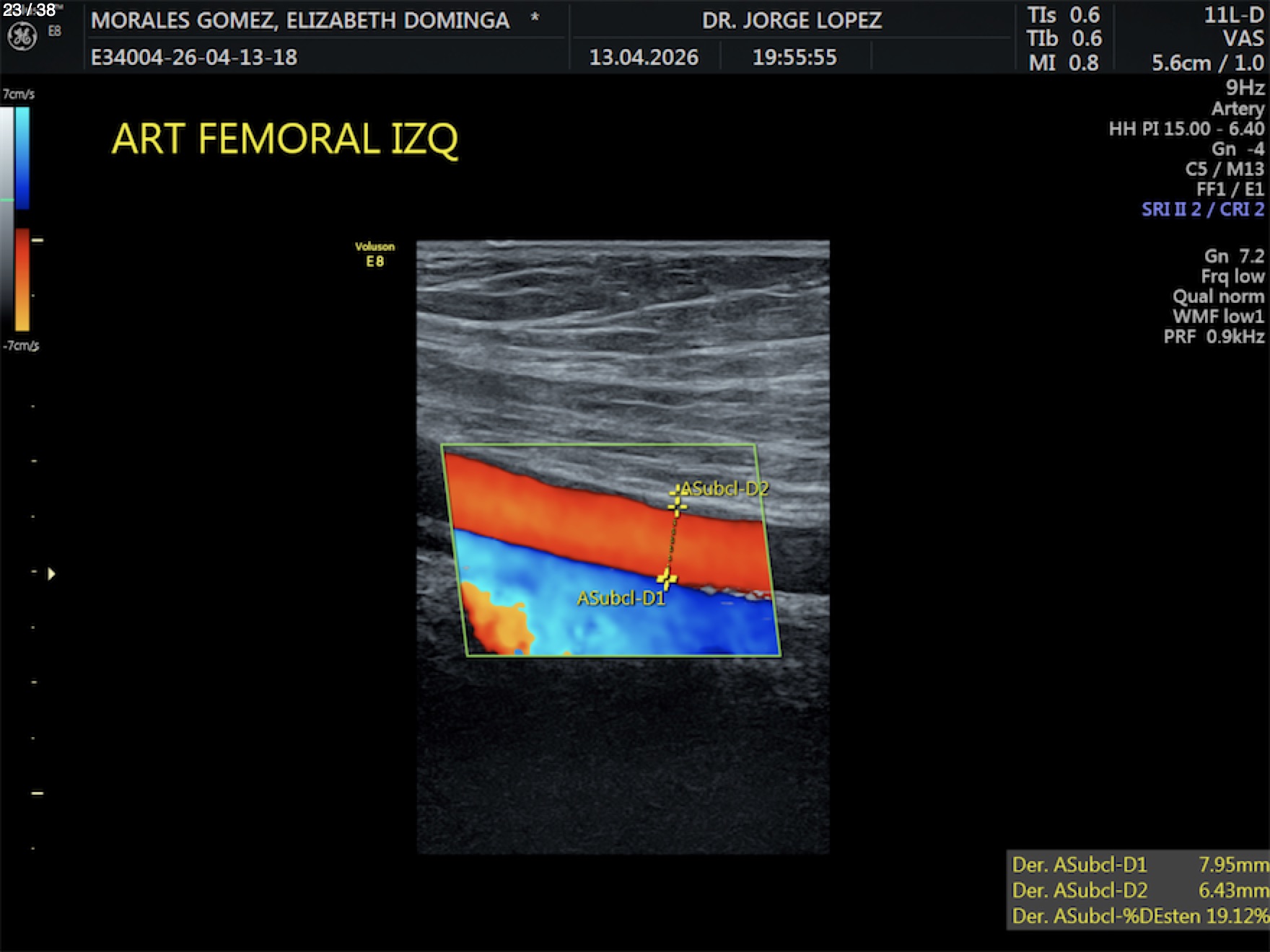Click the 23 / 38 image counter
1270x952 pixels.
[x=30, y=10]
